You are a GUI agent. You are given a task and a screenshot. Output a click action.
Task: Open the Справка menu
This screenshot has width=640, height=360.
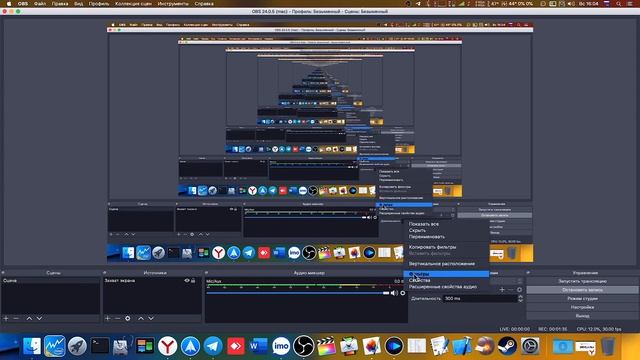point(204,4)
